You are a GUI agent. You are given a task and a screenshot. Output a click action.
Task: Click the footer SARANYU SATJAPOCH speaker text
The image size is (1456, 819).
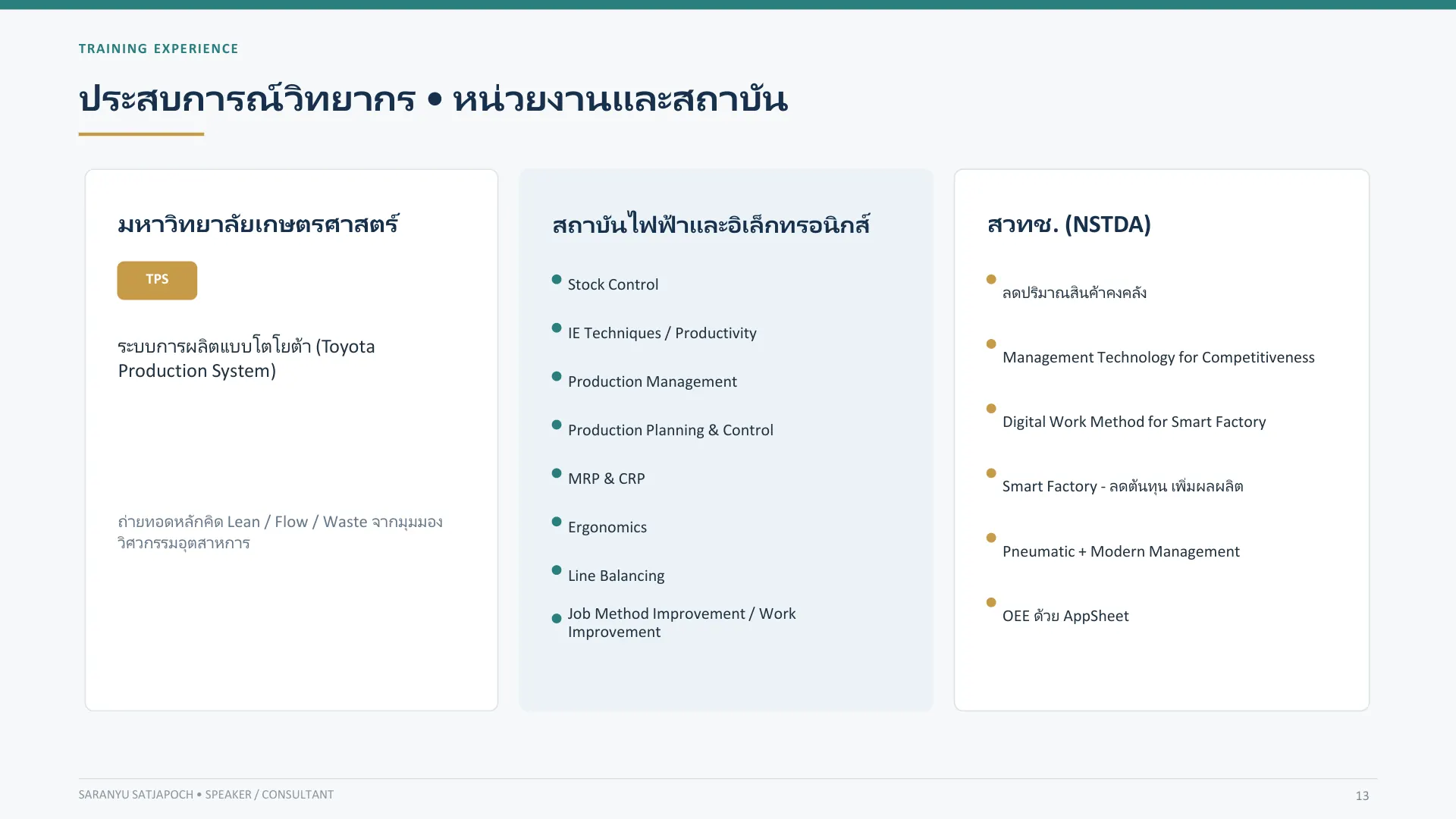coord(206,795)
